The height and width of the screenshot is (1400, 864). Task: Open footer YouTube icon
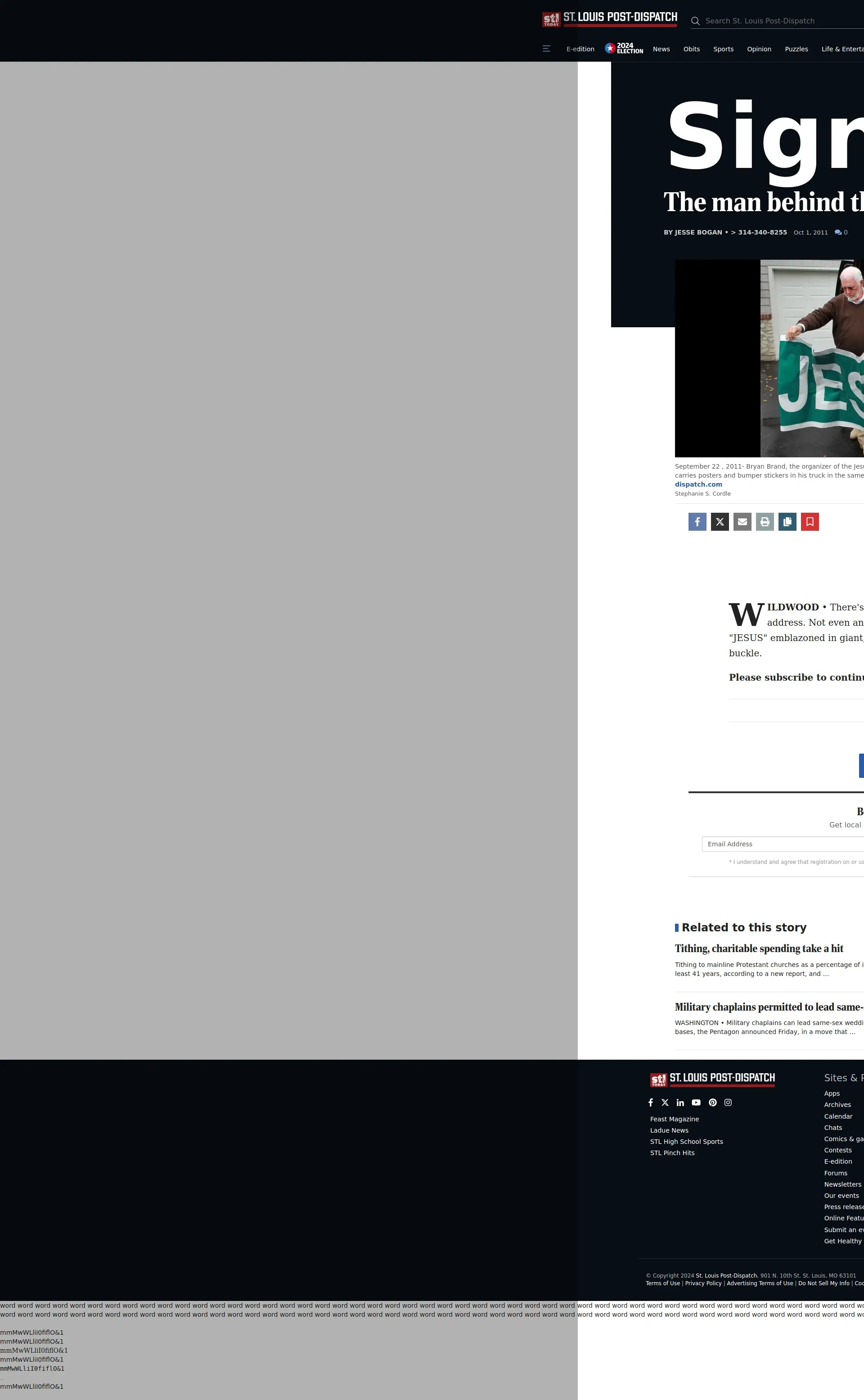(696, 1103)
